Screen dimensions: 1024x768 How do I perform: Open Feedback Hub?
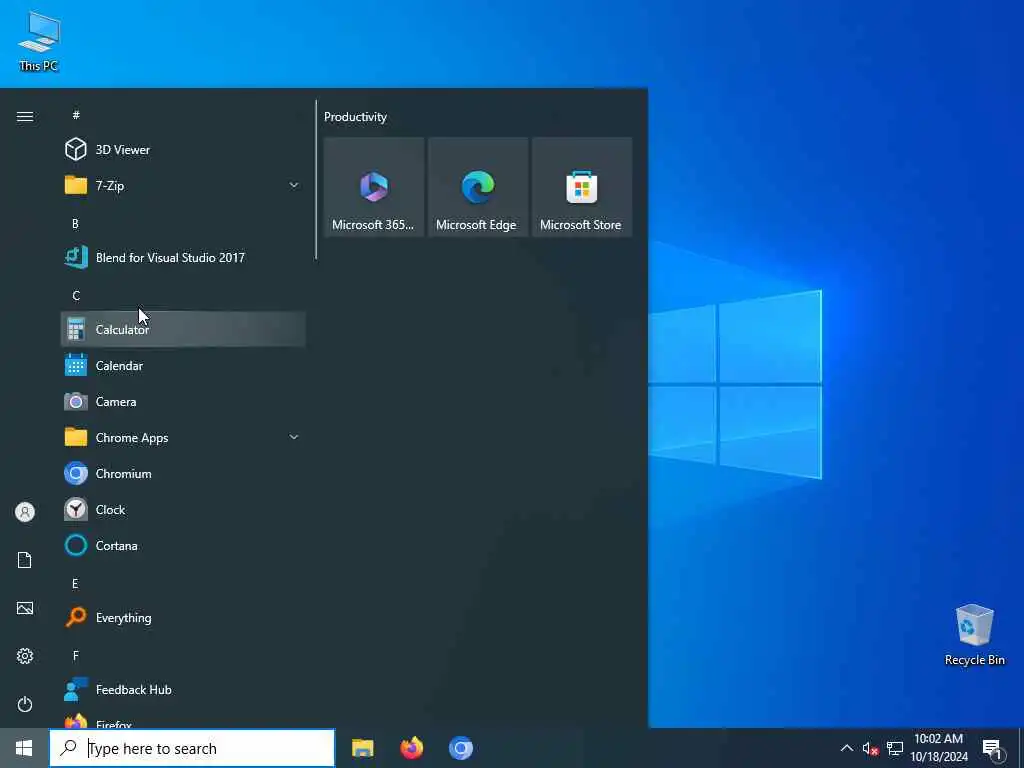point(183,689)
